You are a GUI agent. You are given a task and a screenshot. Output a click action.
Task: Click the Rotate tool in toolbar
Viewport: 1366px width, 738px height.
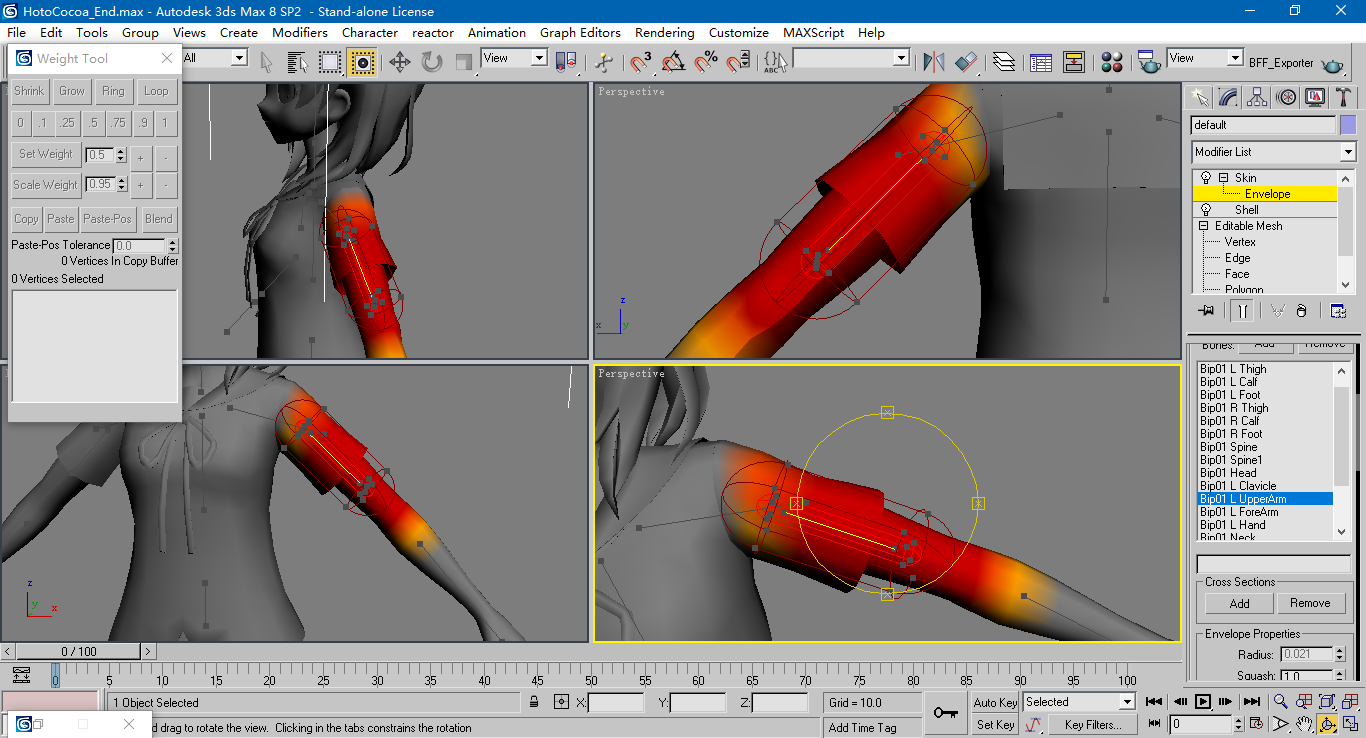[432, 62]
